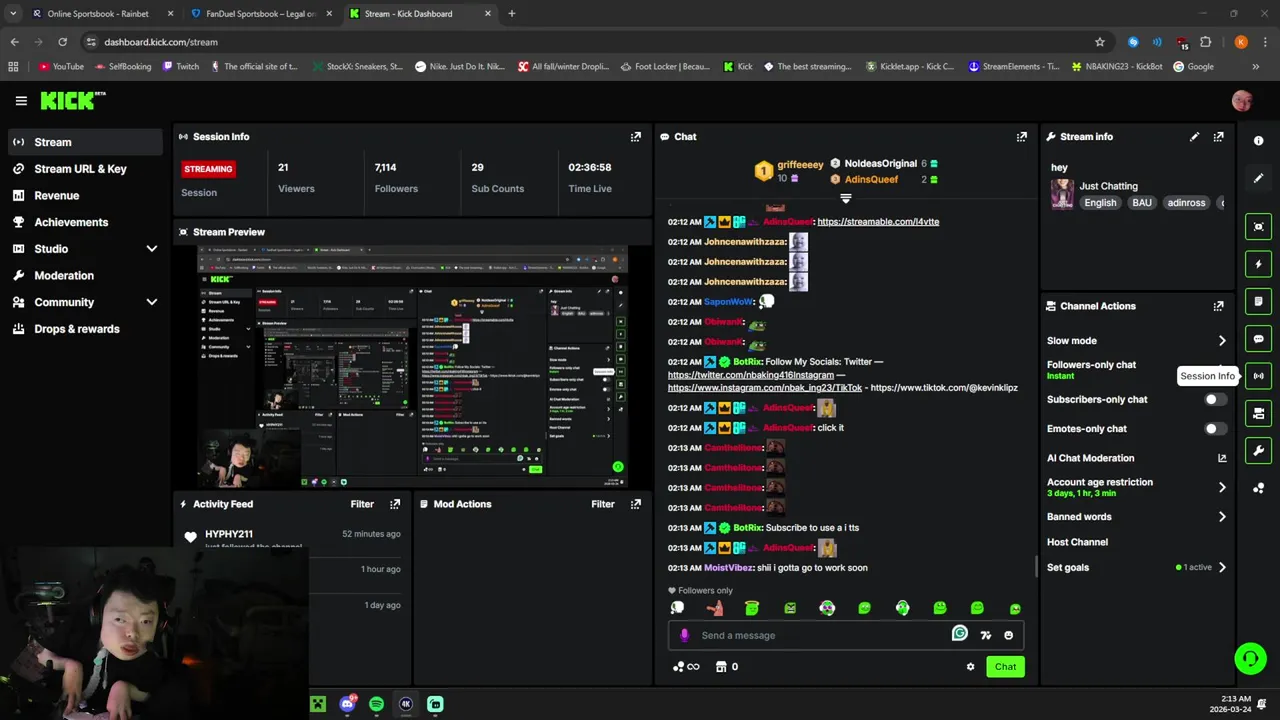Open the user avatar at top right
The image size is (1280, 720).
(1242, 101)
